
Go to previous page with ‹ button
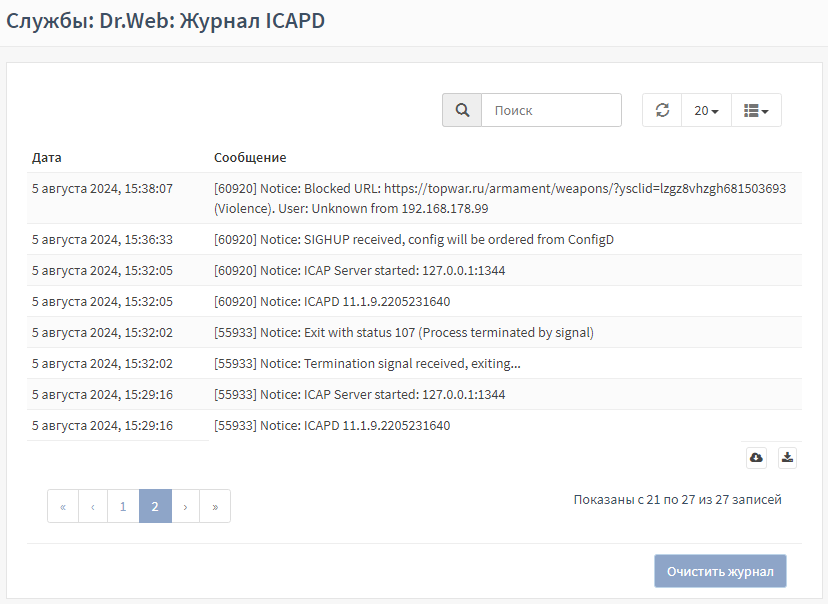(x=93, y=506)
